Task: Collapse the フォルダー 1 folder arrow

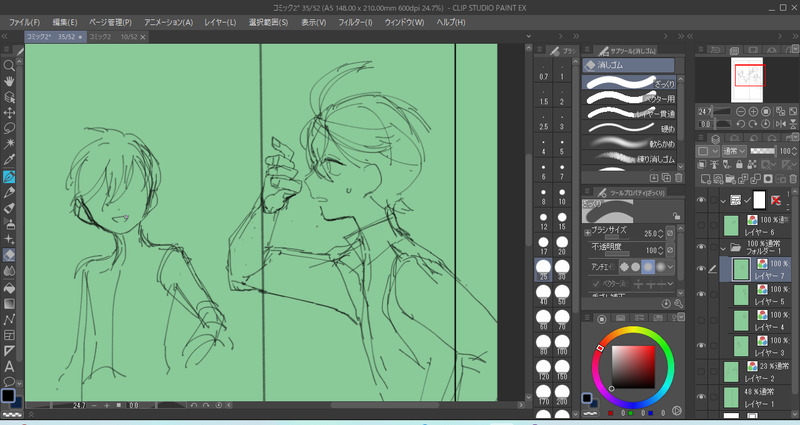Action: 723,248
